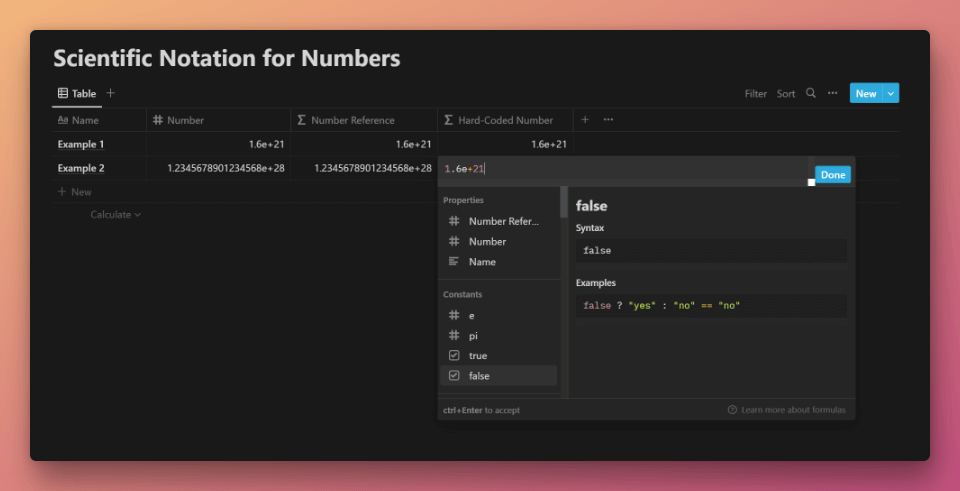The width and height of the screenshot is (960, 491).
Task: Open the Number Reference column header
Action: pos(364,120)
